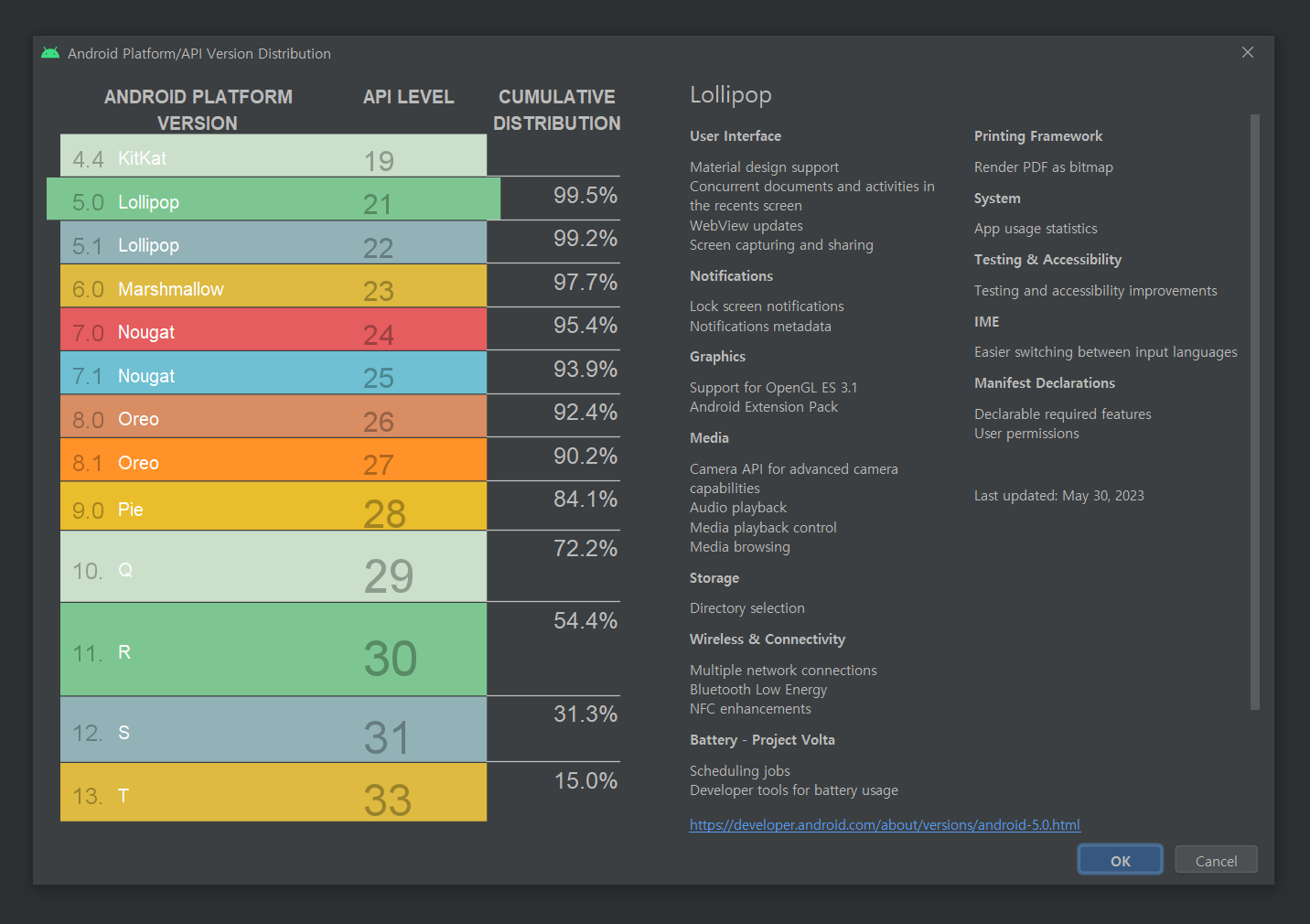Click 'NFC enhancements' text
This screenshot has width=1310, height=924.
coord(750,709)
